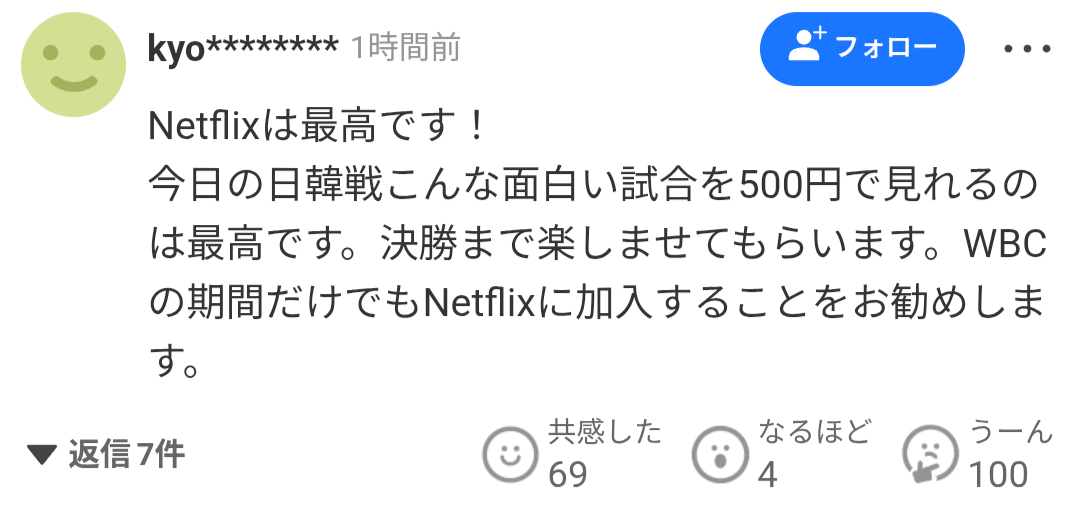Click the うーん count of 100

999,474
